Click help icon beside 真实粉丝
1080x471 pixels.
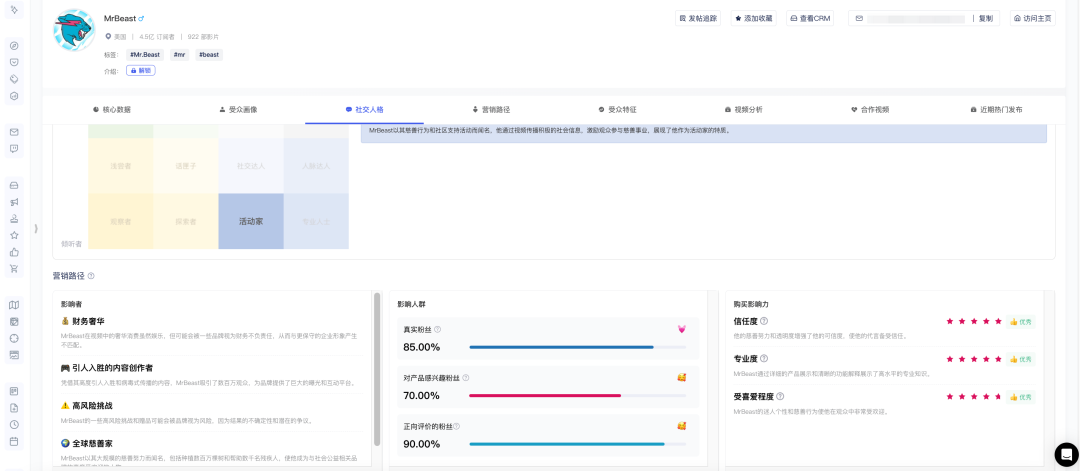pyautogui.click(x=437, y=329)
